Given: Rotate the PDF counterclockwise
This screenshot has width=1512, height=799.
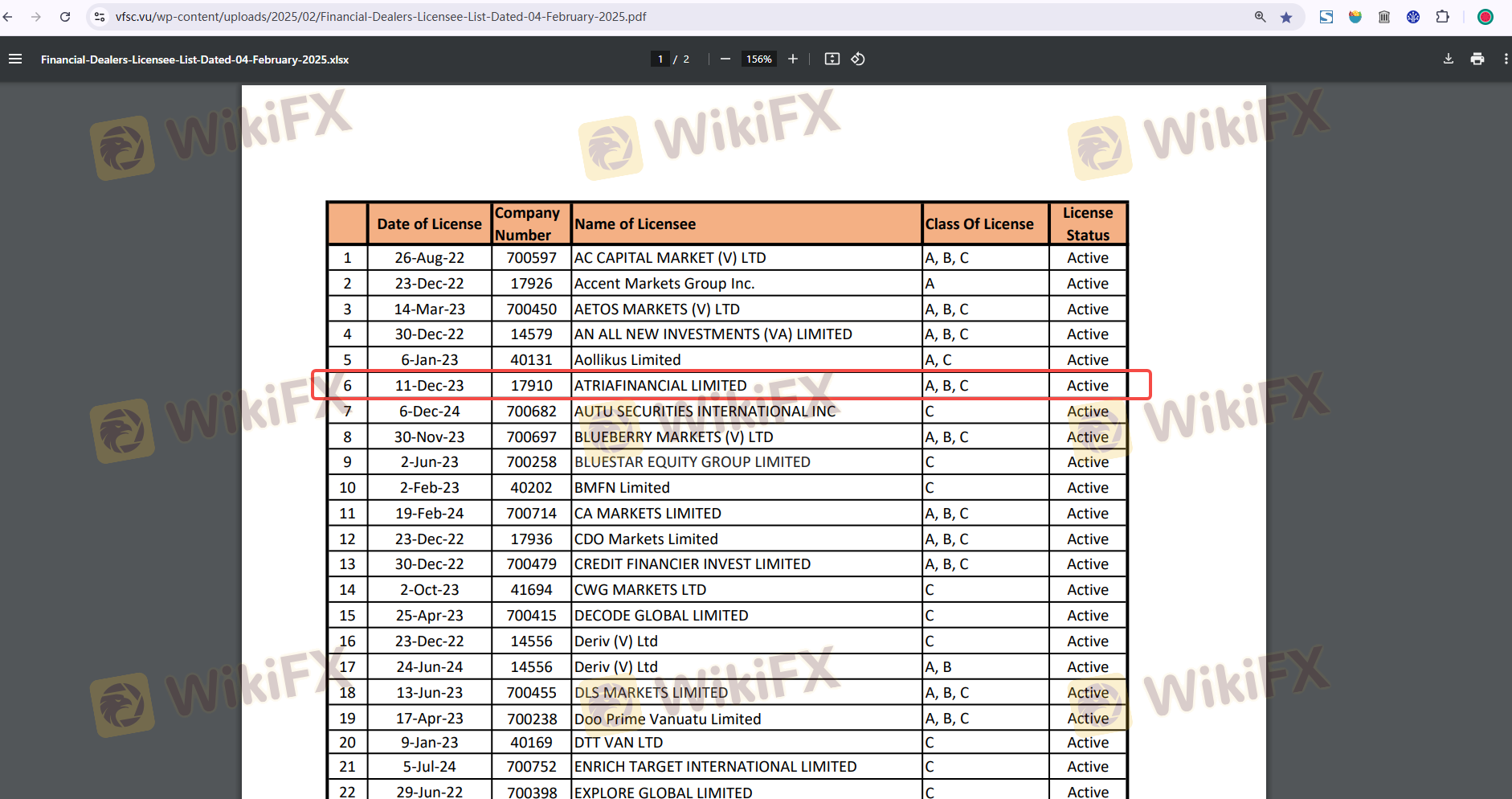Looking at the screenshot, I should click(858, 59).
